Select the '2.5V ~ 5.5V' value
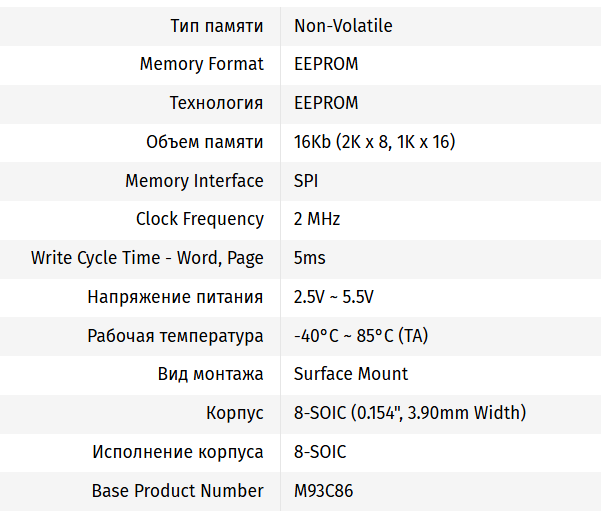Viewport: 601px width, 520px height. [333, 297]
